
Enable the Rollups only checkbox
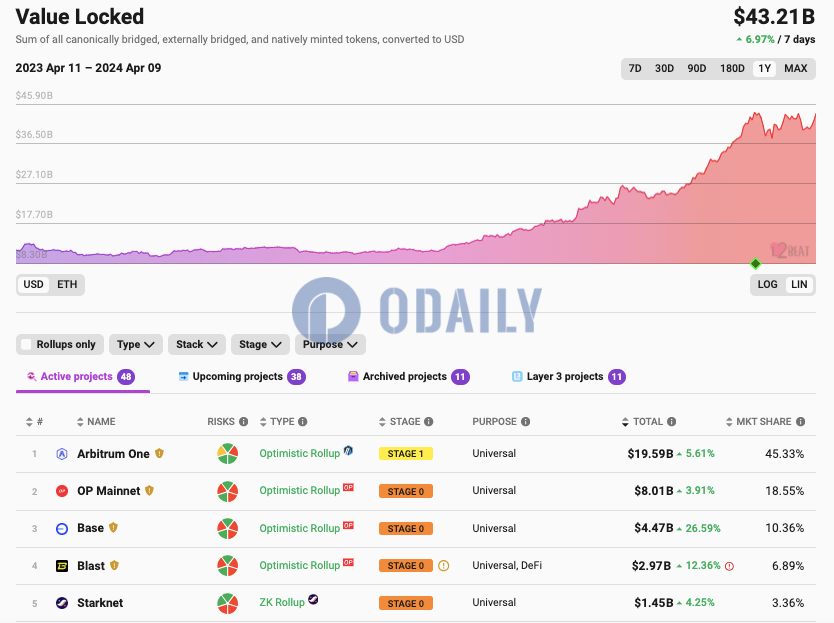pos(26,345)
